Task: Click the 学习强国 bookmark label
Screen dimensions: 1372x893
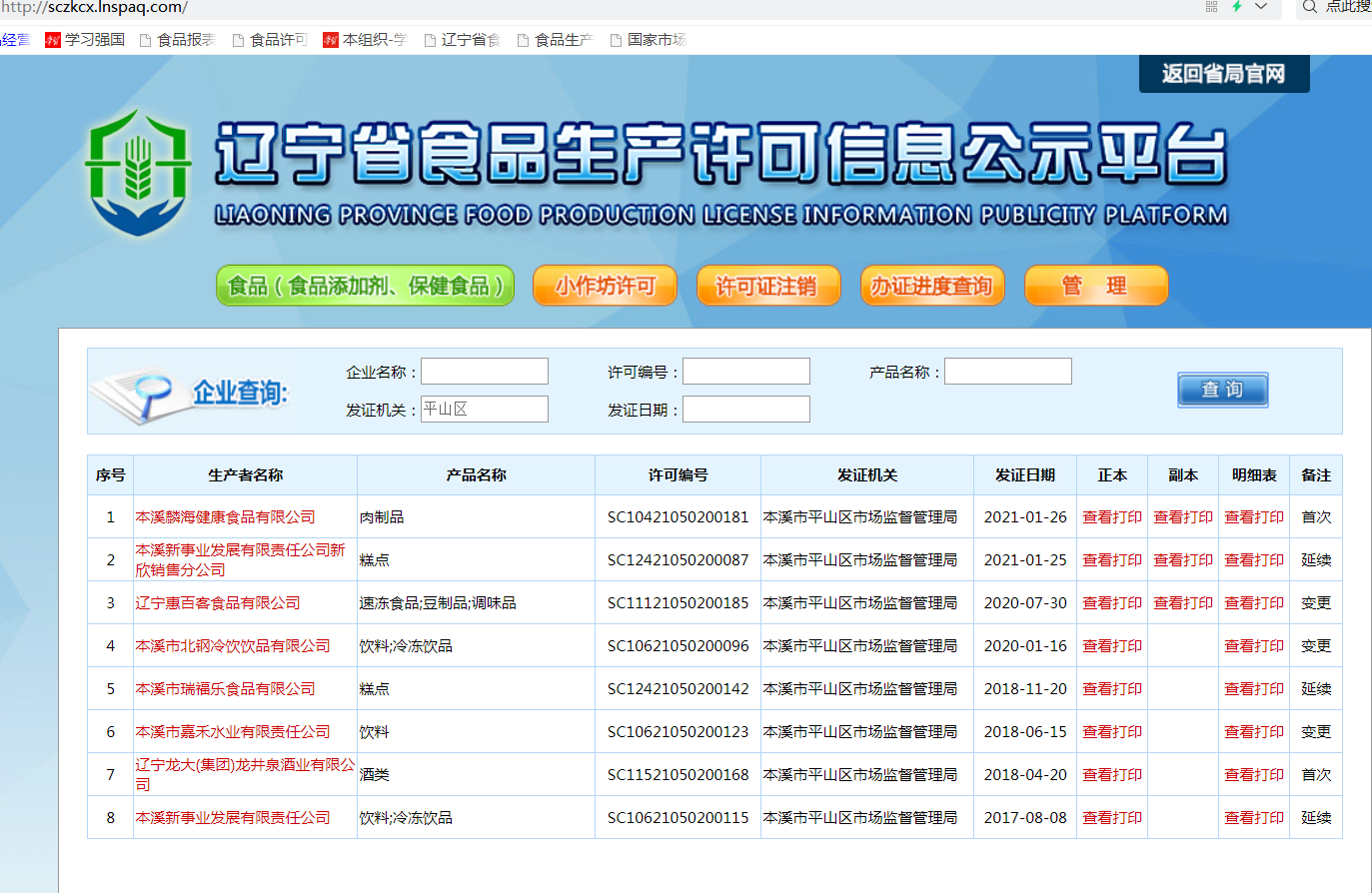Action: coord(95,40)
